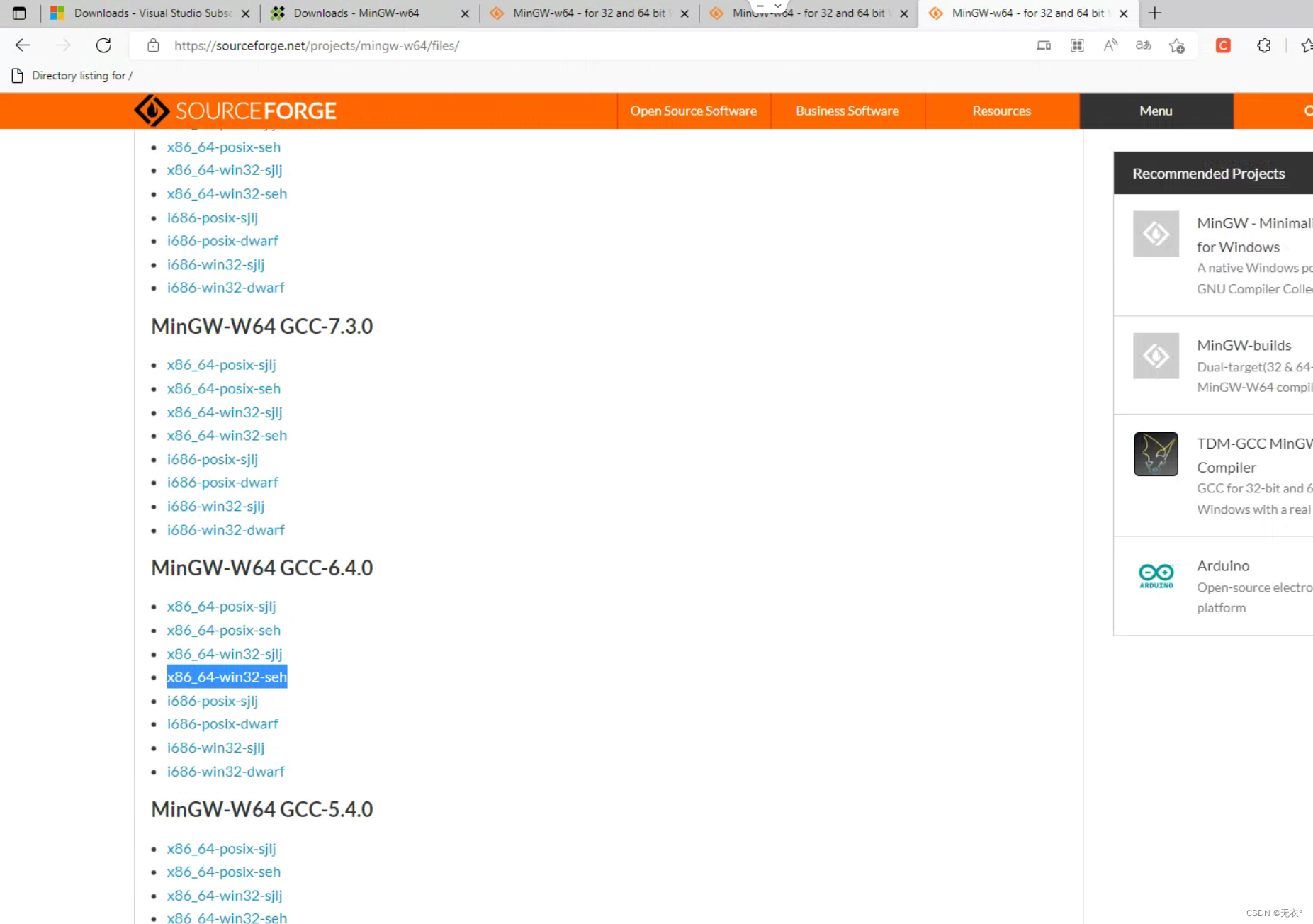Open x86_64-posix-sjlj under GCC-6.4.0
Image resolution: width=1313 pixels, height=924 pixels.
click(221, 606)
